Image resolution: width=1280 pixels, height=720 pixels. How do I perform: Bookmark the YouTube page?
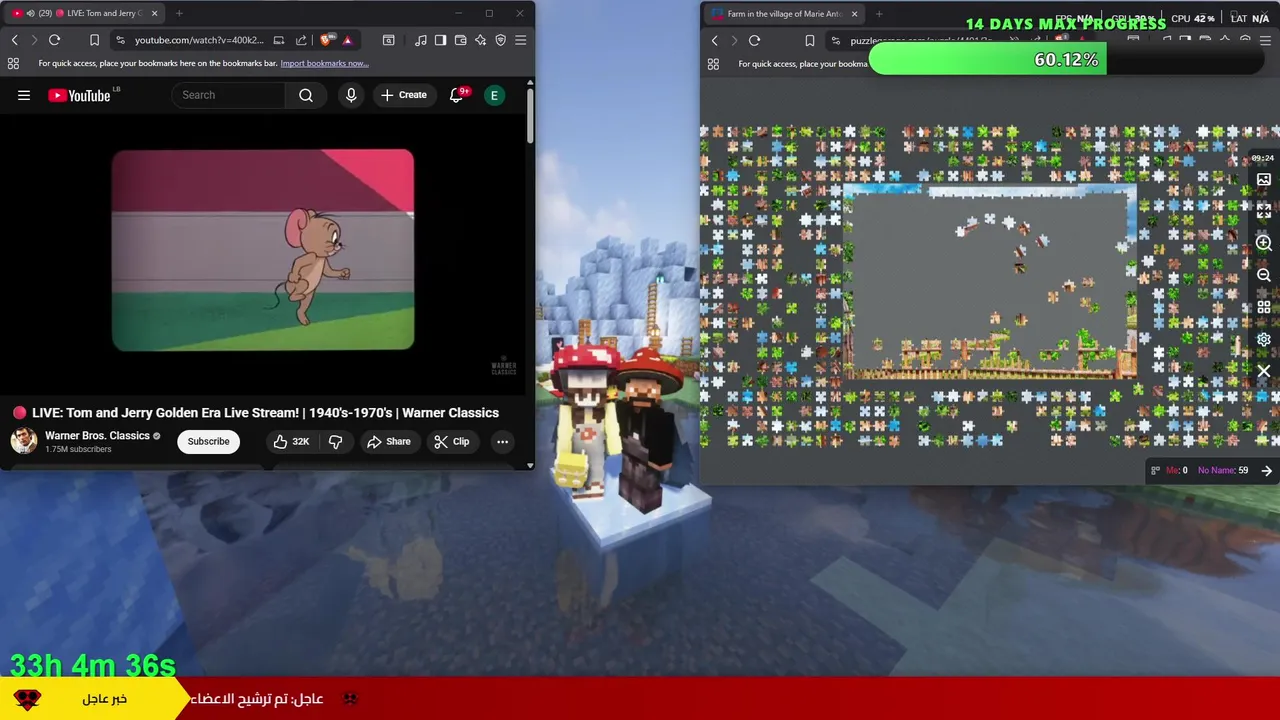[x=94, y=40]
